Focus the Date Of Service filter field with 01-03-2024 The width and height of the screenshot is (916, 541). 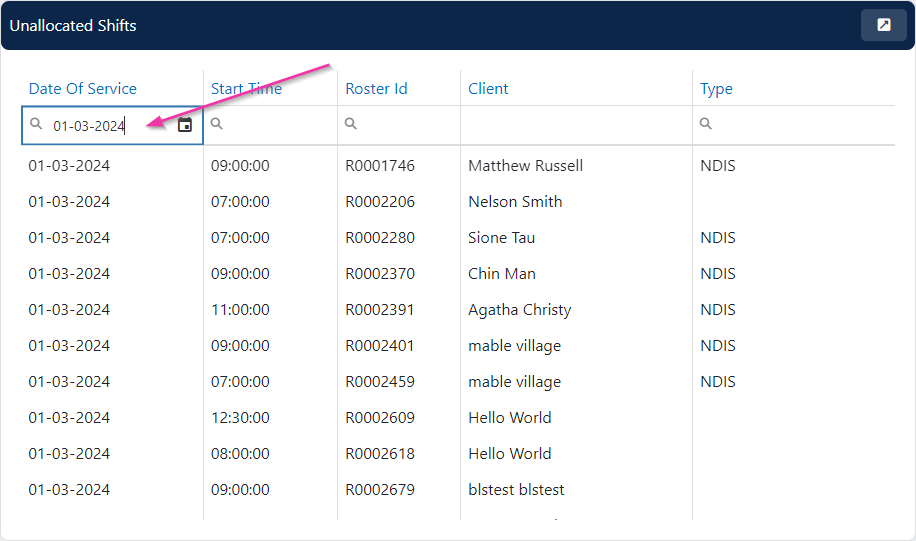pyautogui.click(x=112, y=125)
